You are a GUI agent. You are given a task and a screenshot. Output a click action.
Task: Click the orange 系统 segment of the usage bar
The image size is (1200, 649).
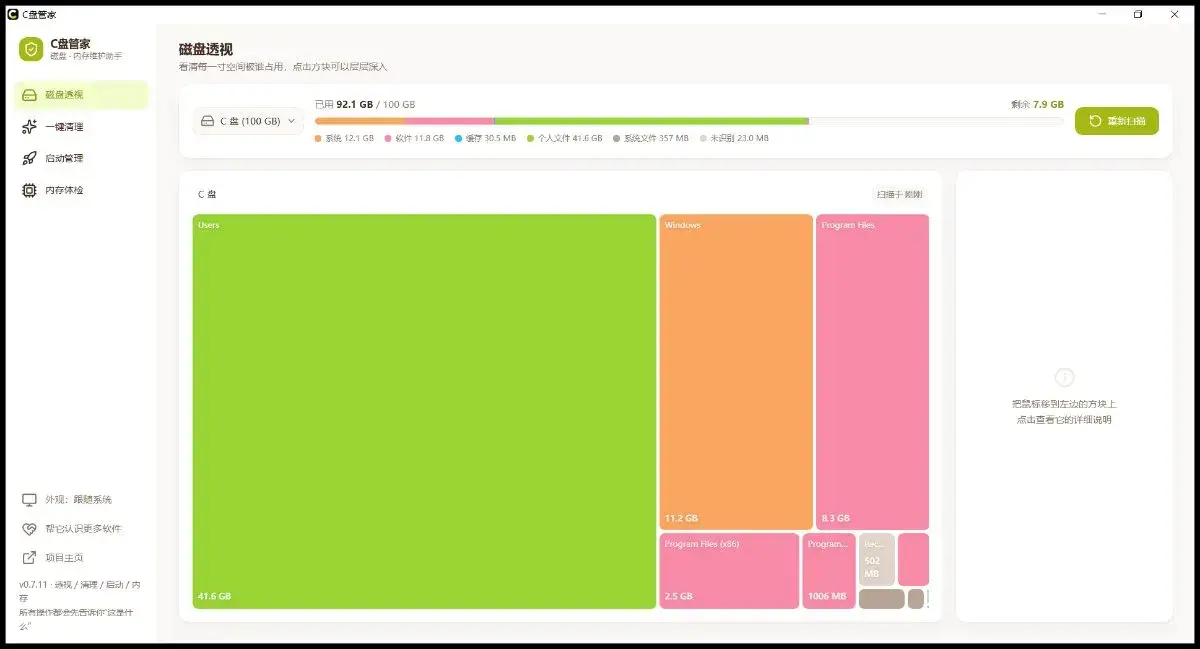[x=360, y=121]
